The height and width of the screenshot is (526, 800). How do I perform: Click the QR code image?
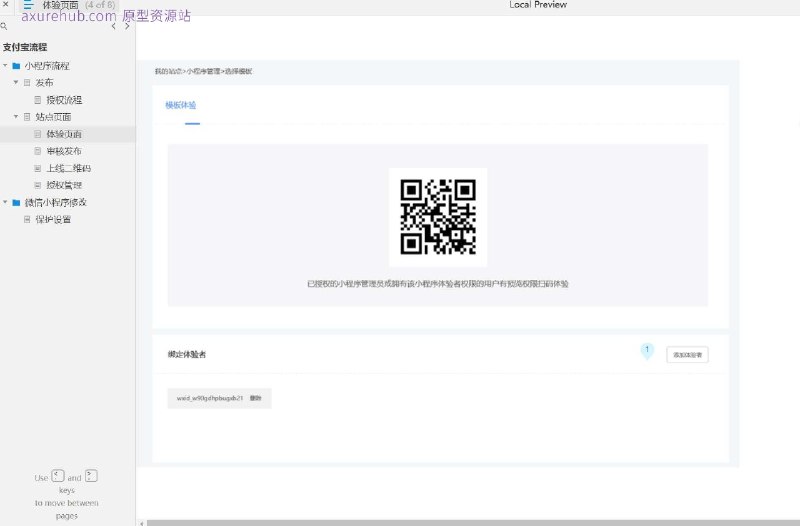[438, 217]
